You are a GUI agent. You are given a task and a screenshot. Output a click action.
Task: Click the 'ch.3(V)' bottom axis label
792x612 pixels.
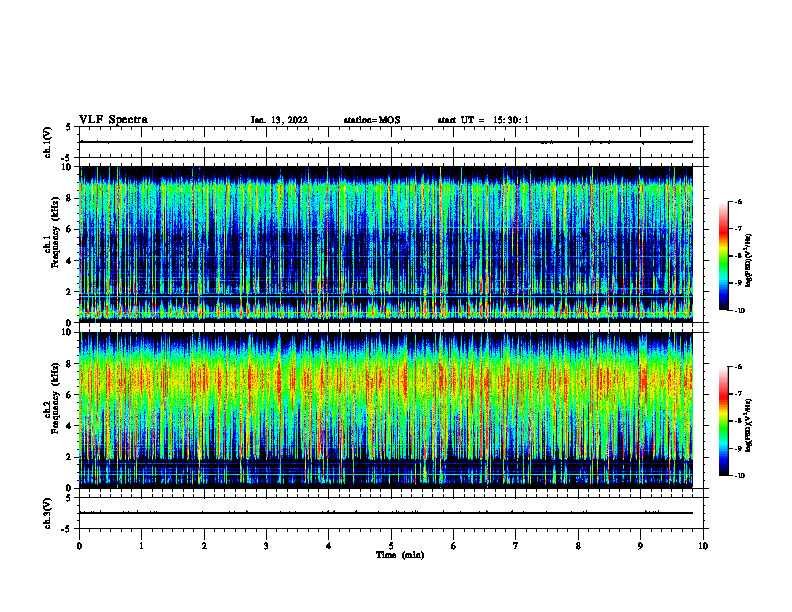click(x=48, y=513)
